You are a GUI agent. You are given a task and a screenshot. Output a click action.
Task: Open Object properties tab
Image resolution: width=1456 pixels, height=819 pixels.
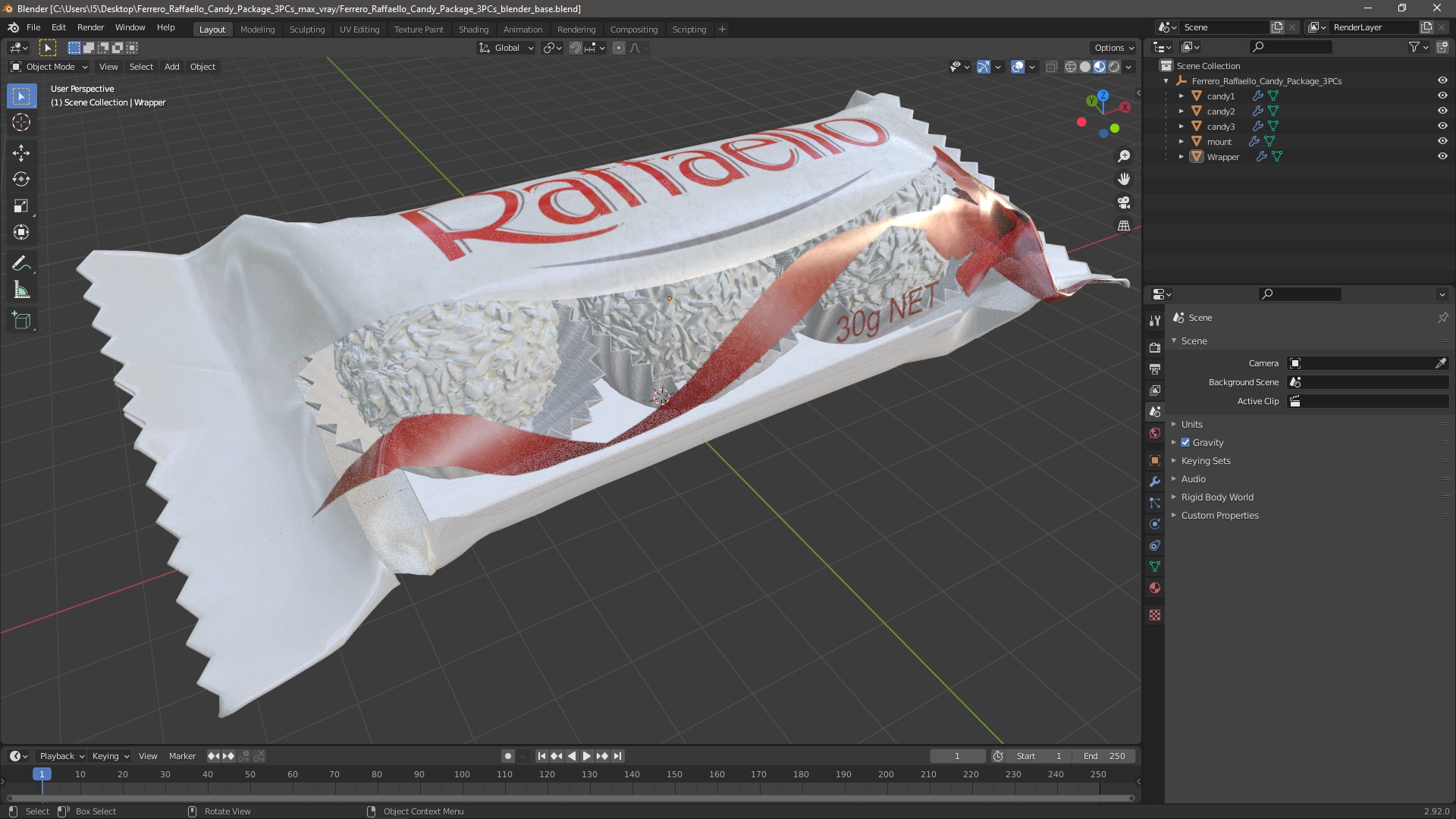coord(1155,460)
